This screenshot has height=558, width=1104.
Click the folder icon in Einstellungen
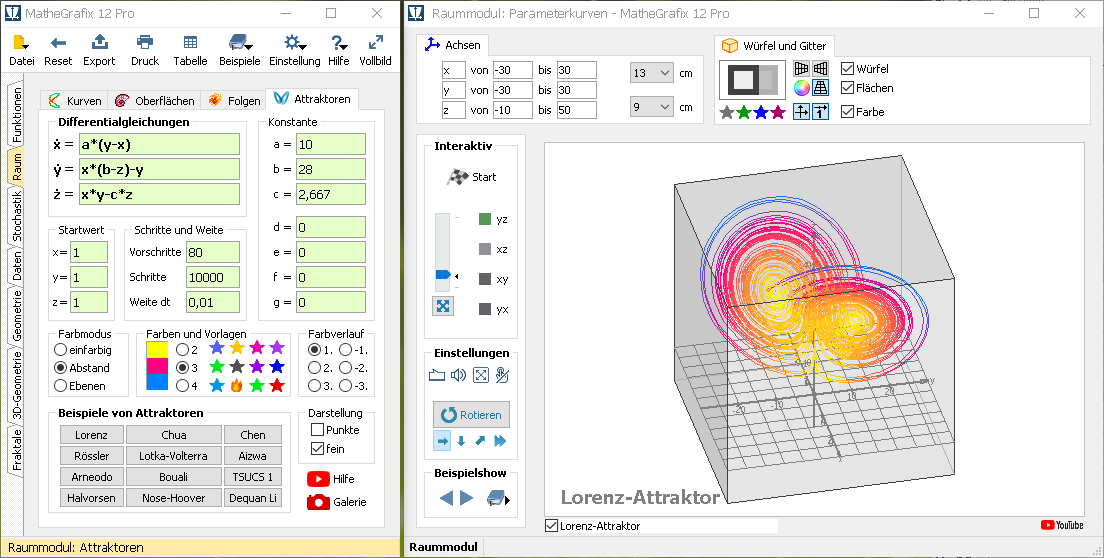click(x=437, y=375)
